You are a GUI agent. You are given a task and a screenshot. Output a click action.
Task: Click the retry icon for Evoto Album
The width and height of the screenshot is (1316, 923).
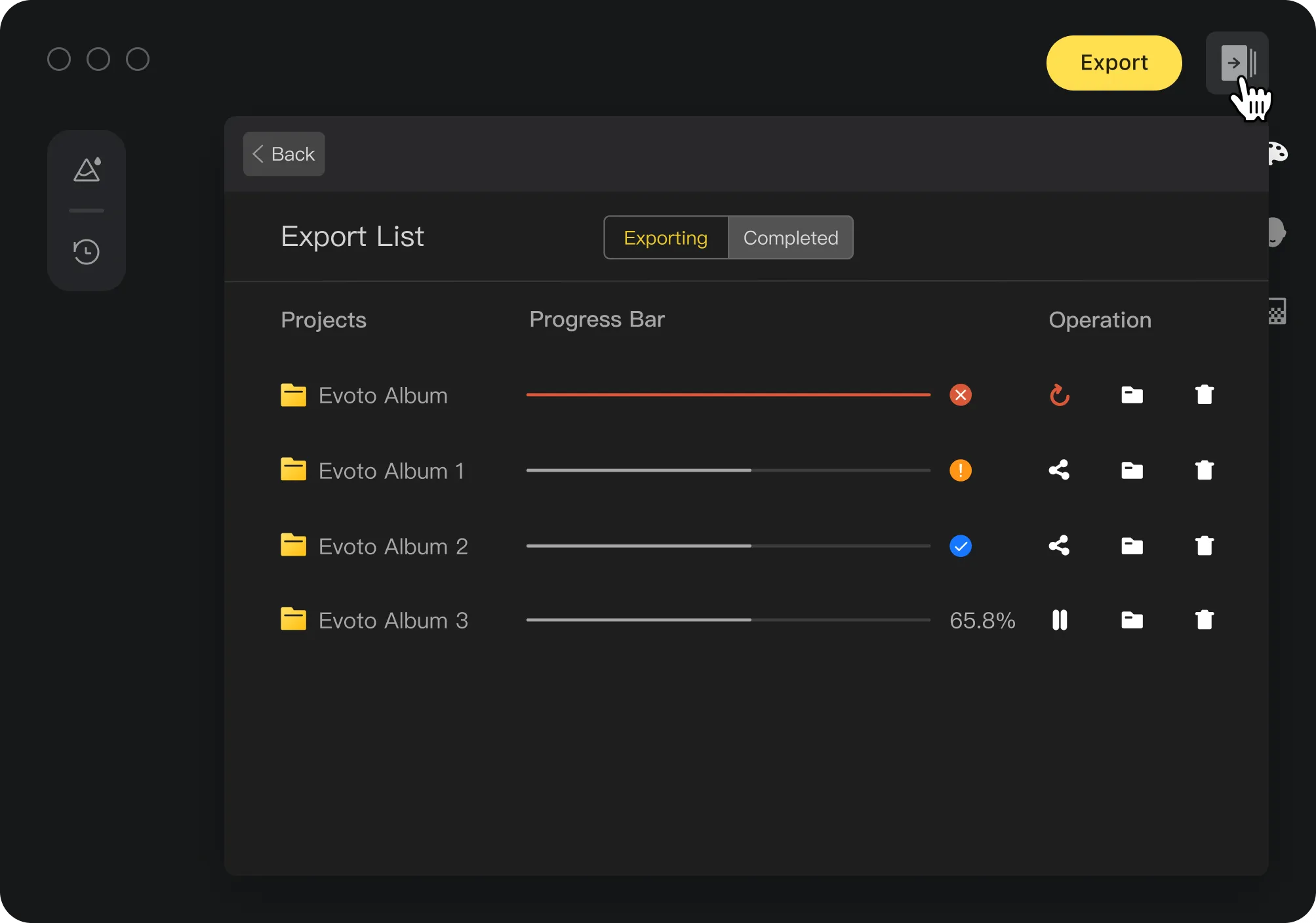pyautogui.click(x=1059, y=395)
